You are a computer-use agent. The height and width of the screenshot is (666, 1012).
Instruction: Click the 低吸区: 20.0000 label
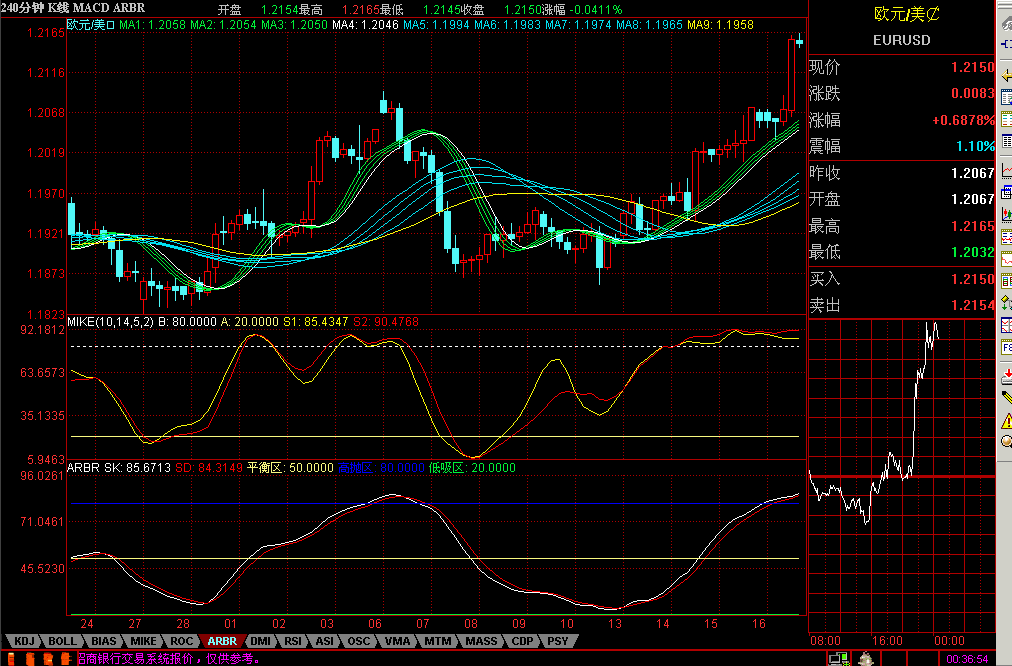tap(472, 467)
